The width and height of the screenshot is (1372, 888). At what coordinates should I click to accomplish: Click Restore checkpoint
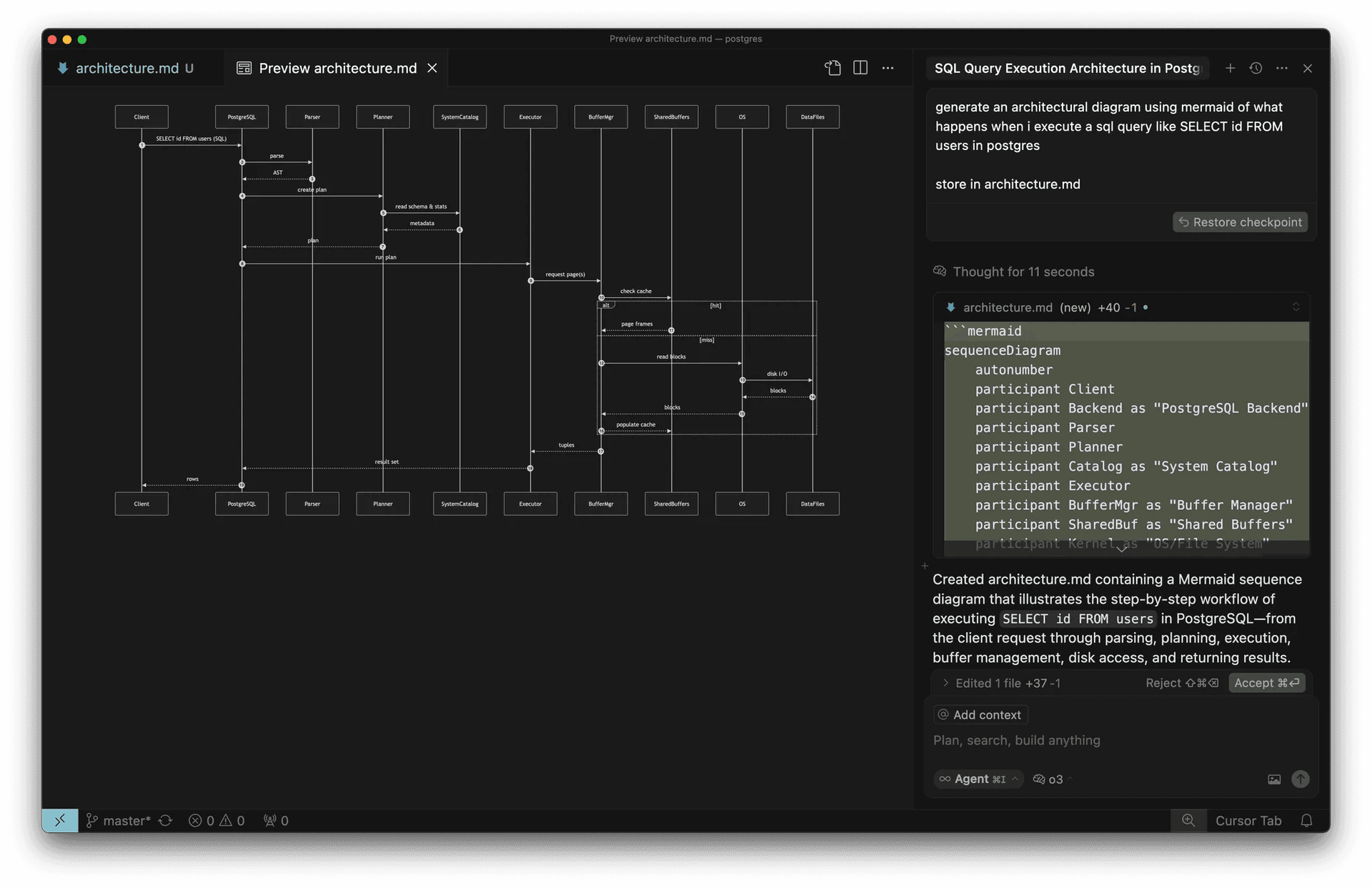1240,221
